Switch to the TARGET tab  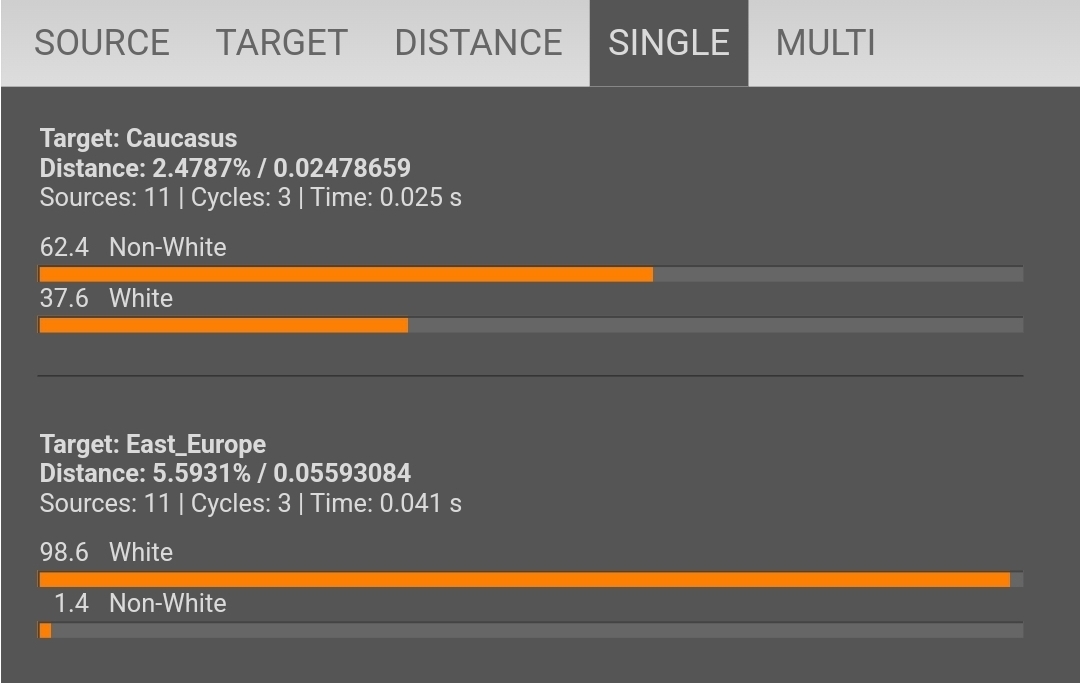281,43
